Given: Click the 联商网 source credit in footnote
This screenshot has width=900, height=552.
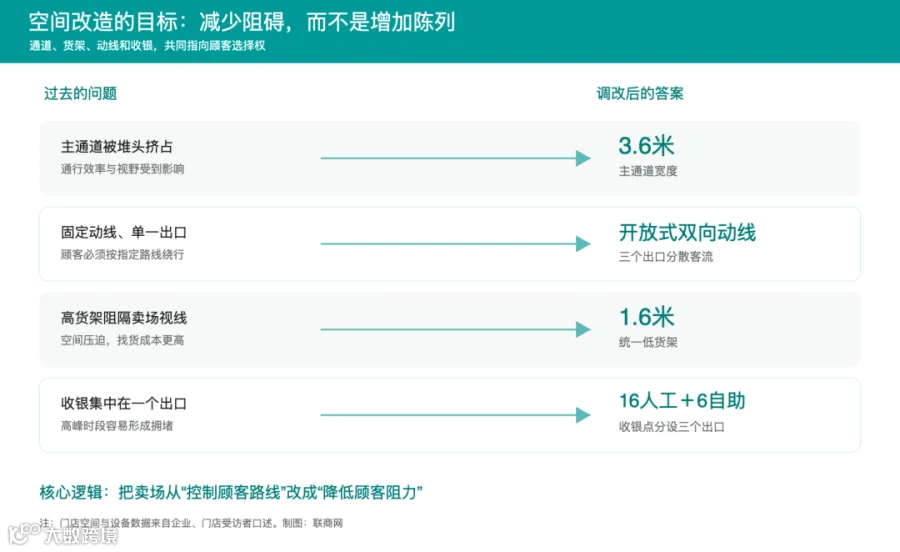Looking at the screenshot, I should (328, 523).
